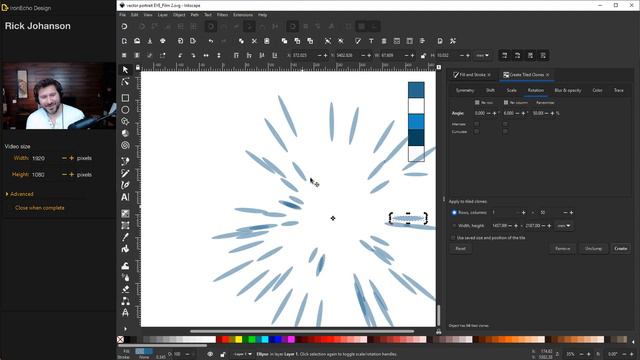Screen dimensions: 640x360
Task: Switch to the Fill and Stroke tab
Action: (471, 75)
